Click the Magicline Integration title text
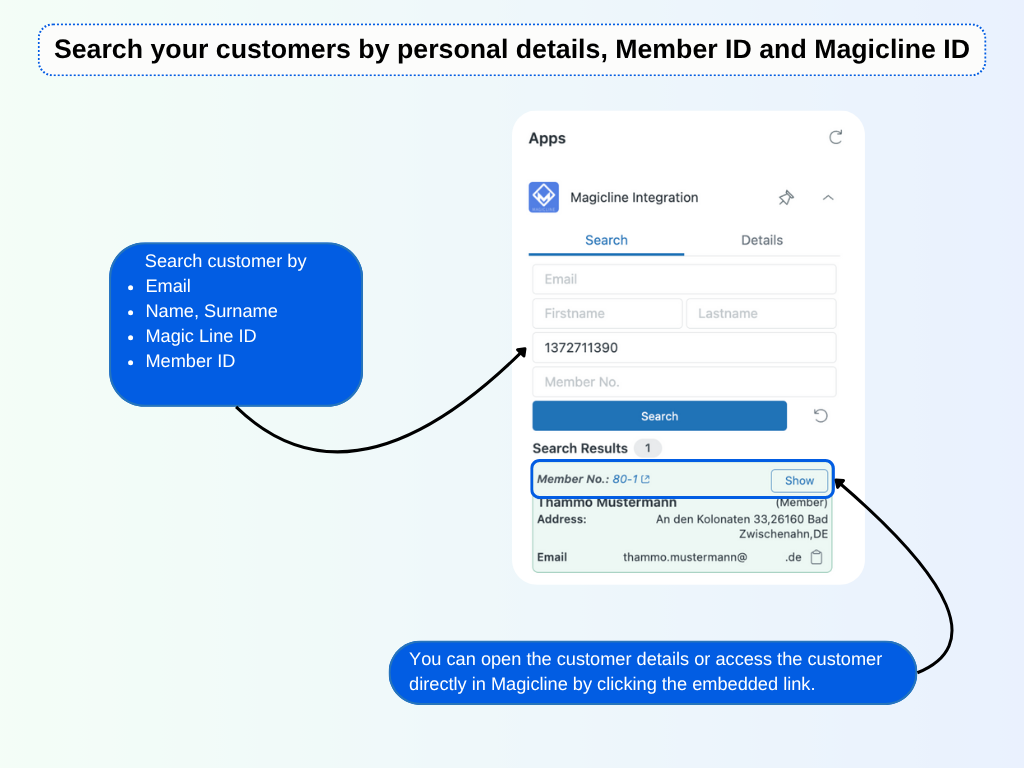1024x768 pixels. pyautogui.click(x=634, y=198)
